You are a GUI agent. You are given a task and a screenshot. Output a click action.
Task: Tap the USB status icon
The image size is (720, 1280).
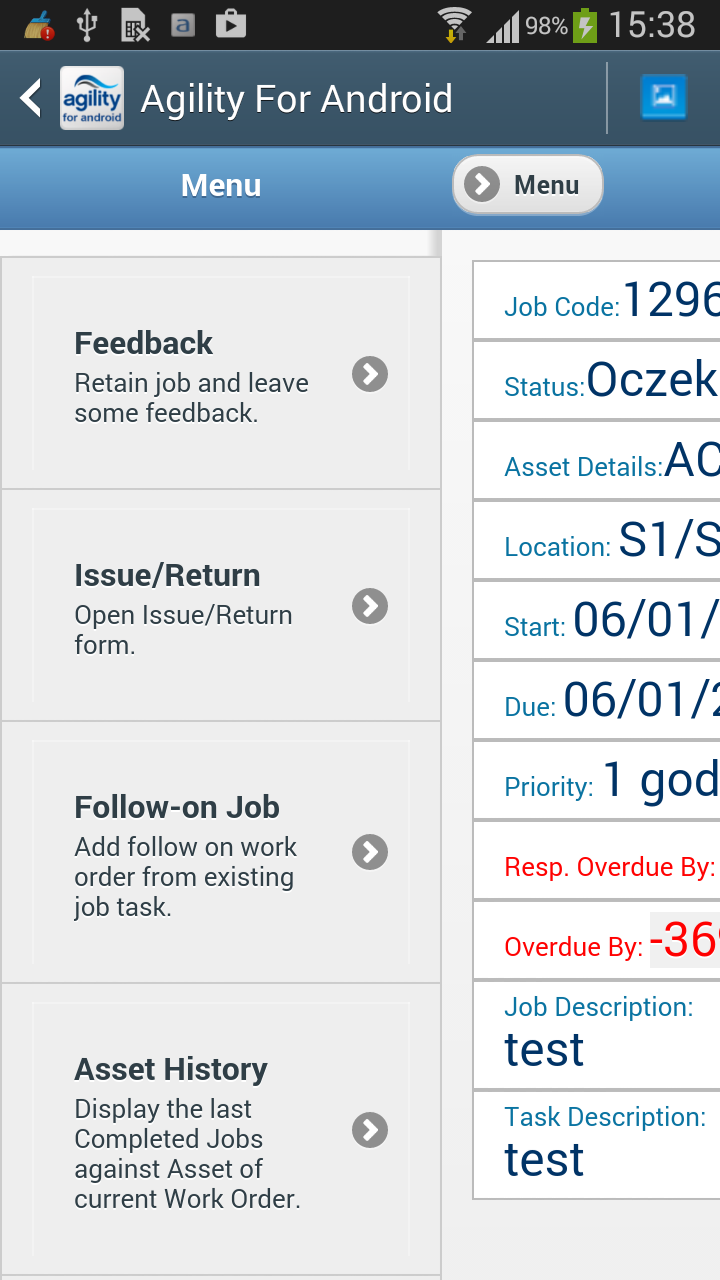(x=87, y=24)
